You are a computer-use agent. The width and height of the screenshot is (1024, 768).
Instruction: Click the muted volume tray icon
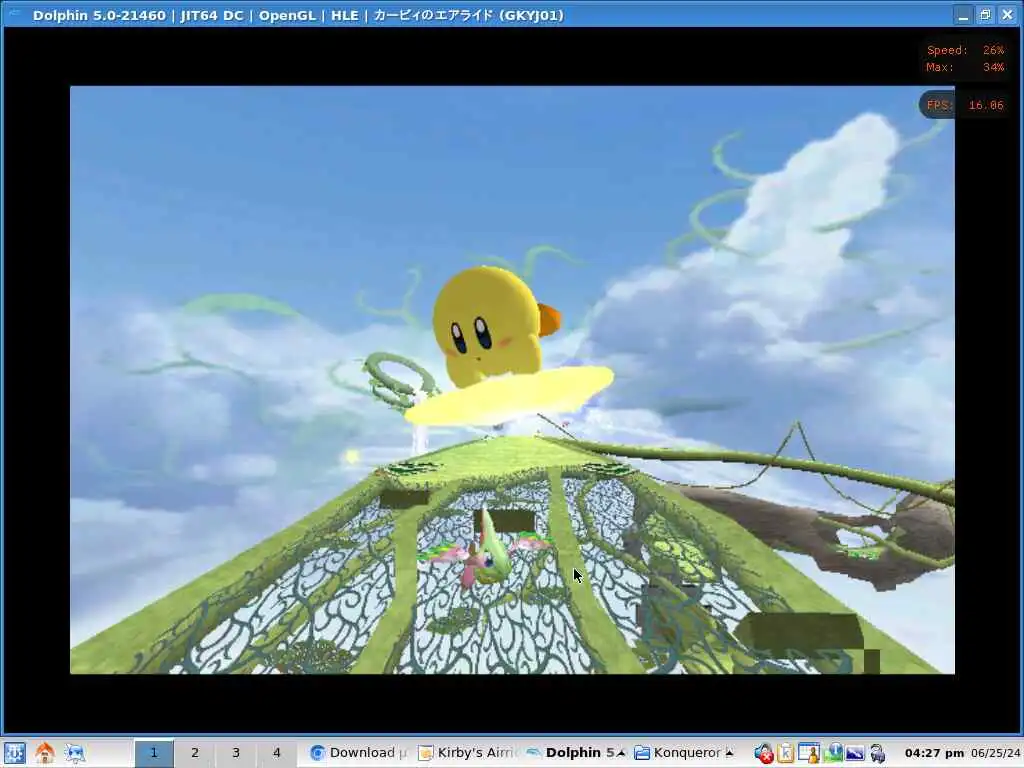pyautogui.click(x=763, y=753)
